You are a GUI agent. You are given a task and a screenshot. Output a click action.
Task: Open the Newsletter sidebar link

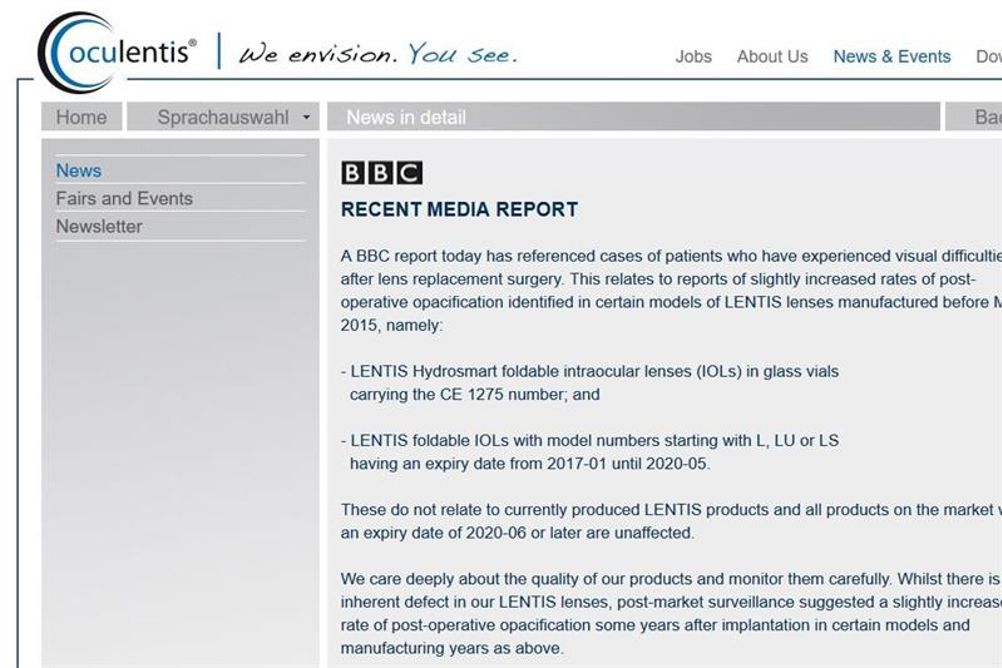click(x=99, y=226)
